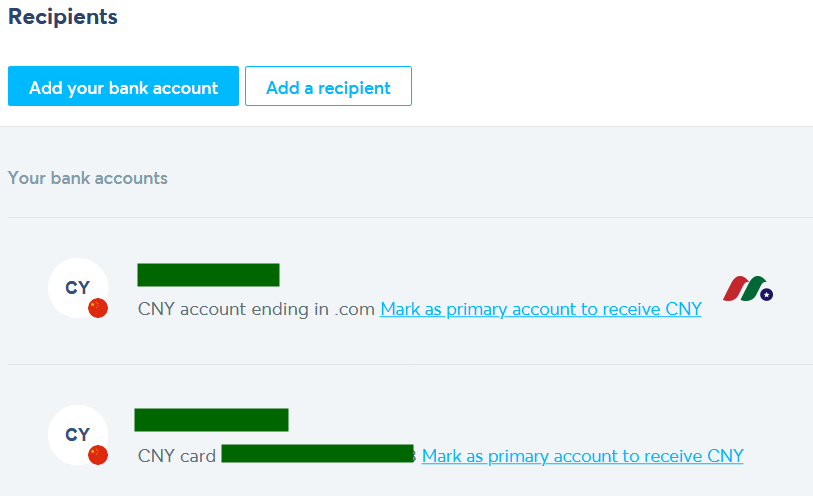813x496 pixels.
Task: Click the Recipients page heading
Action: pyautogui.click(x=63, y=17)
